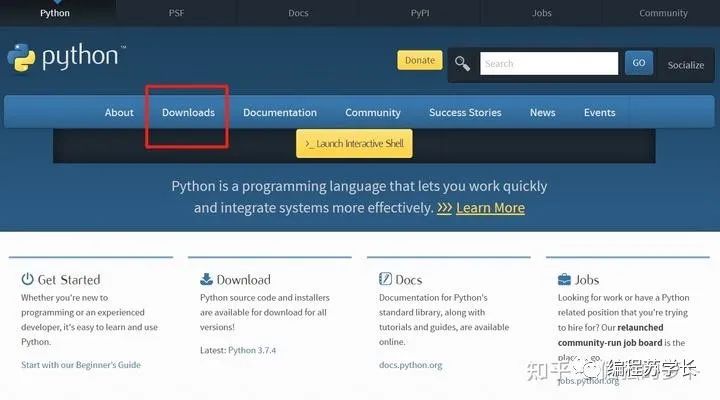Click the Get Started heading
The image size is (720, 400).
click(x=69, y=280)
